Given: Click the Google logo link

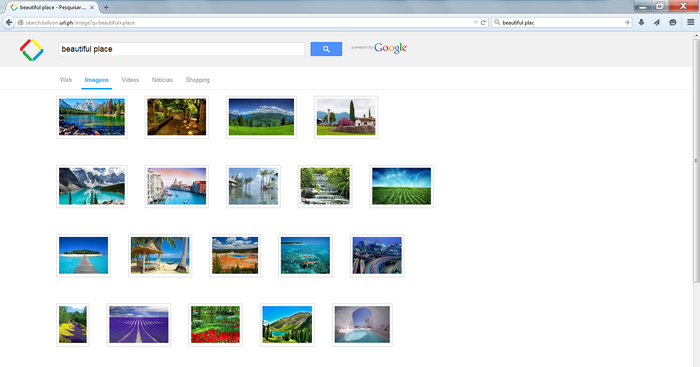Looking at the screenshot, I should point(390,48).
